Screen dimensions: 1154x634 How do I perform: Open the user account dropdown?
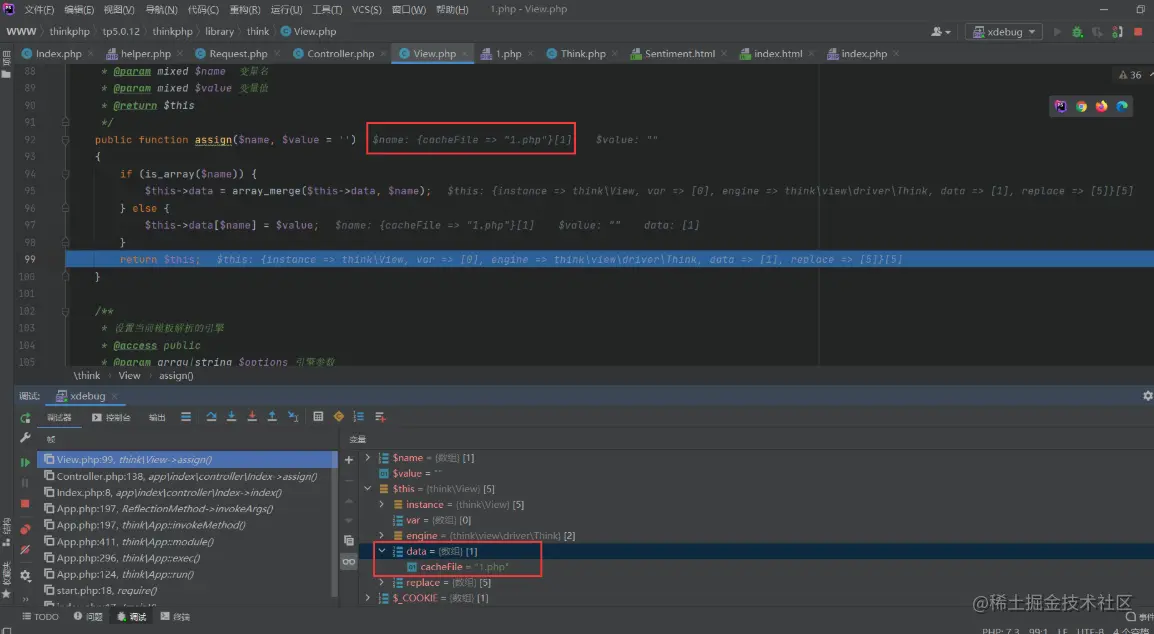tap(941, 32)
